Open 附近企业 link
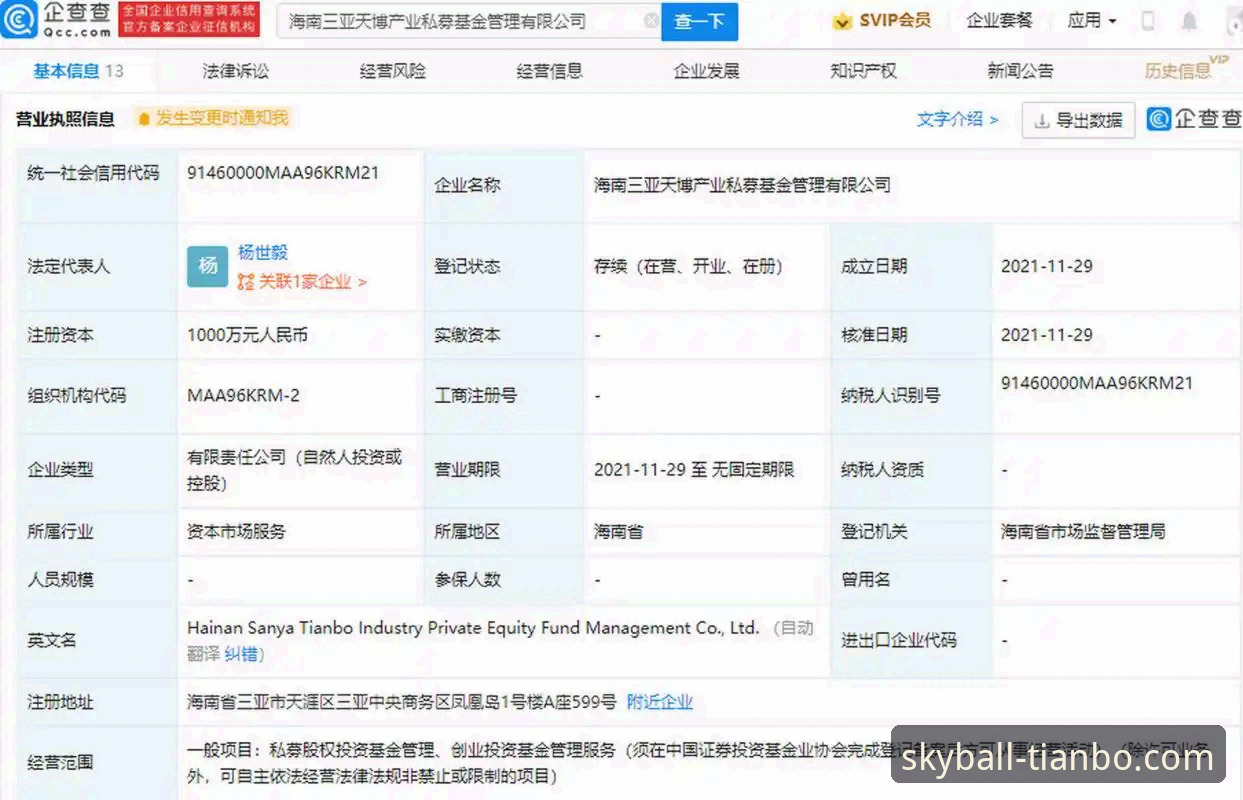This screenshot has width=1243, height=800. point(660,702)
